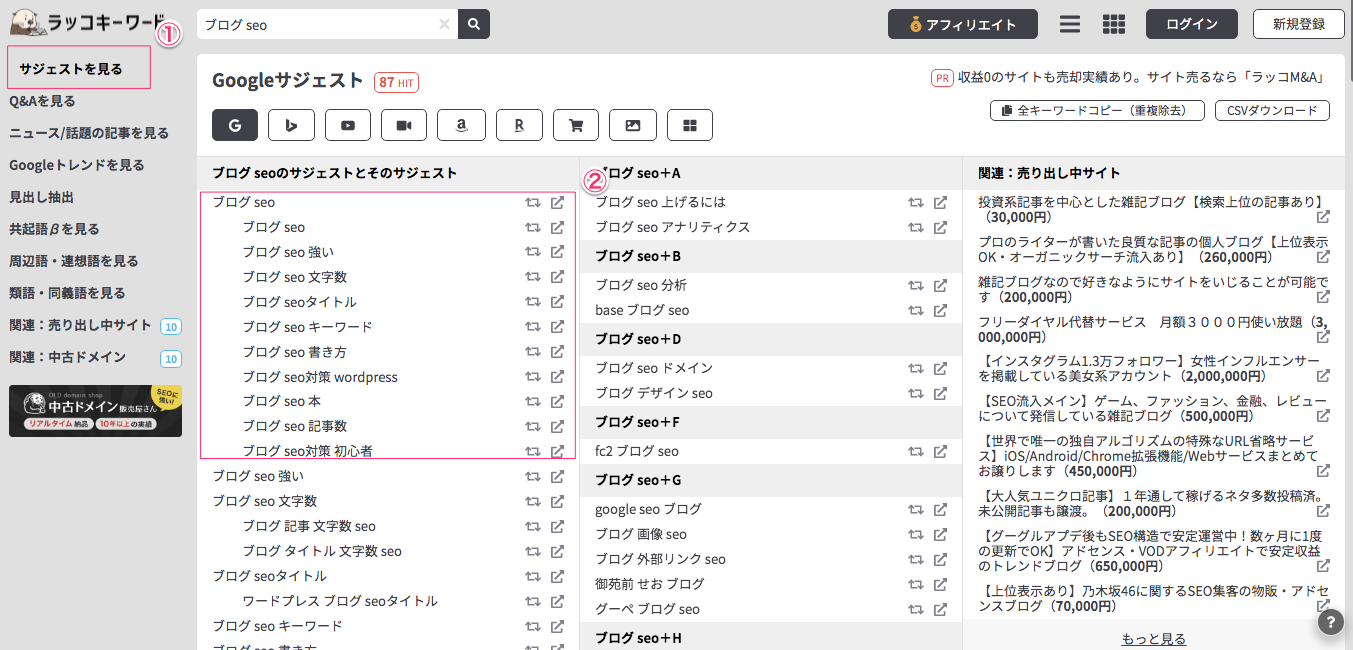Switch to the image suggest source icon
The height and width of the screenshot is (650, 1353).
633,124
